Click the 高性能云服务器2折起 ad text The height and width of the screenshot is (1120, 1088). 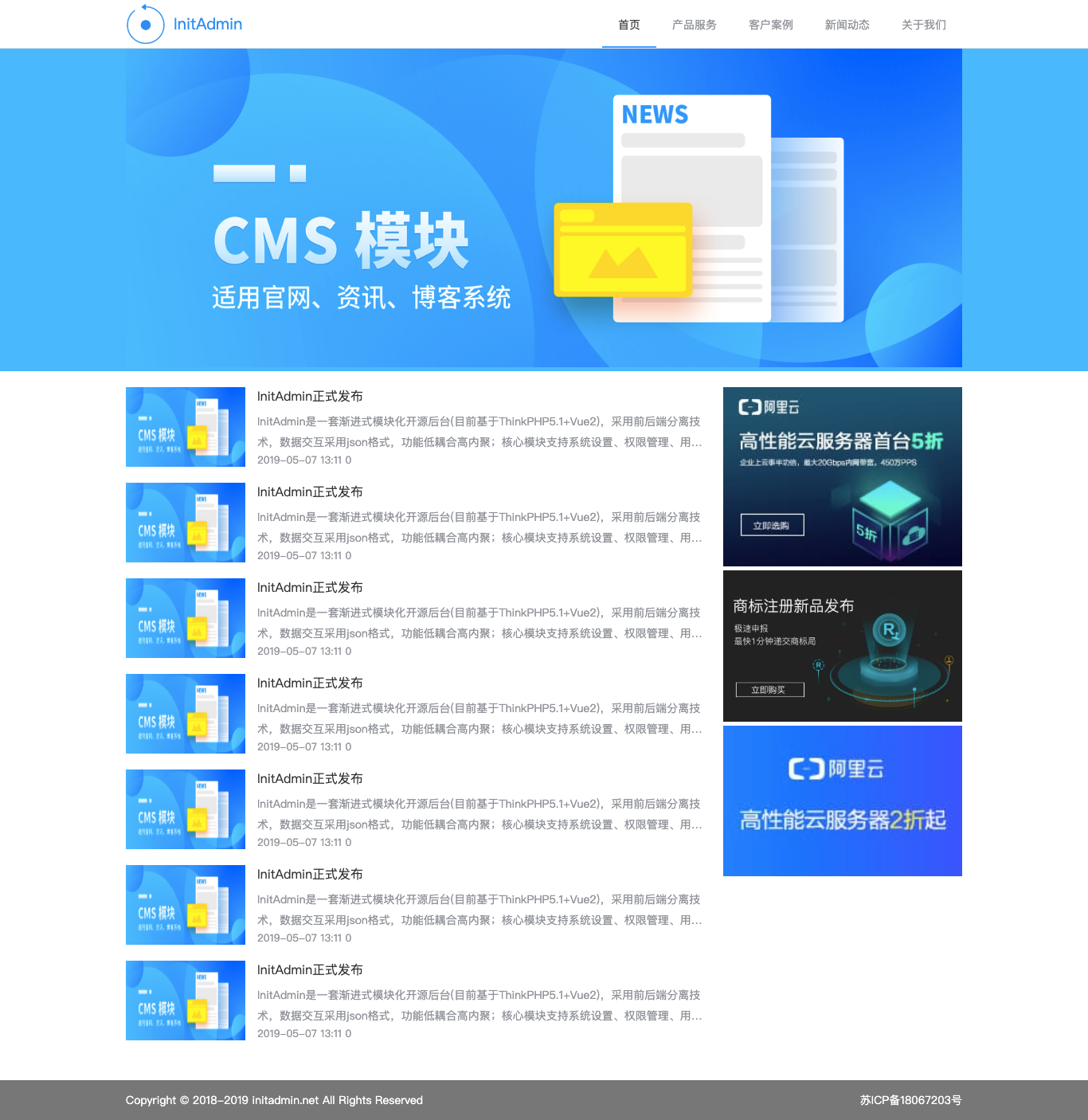pyautogui.click(x=842, y=820)
